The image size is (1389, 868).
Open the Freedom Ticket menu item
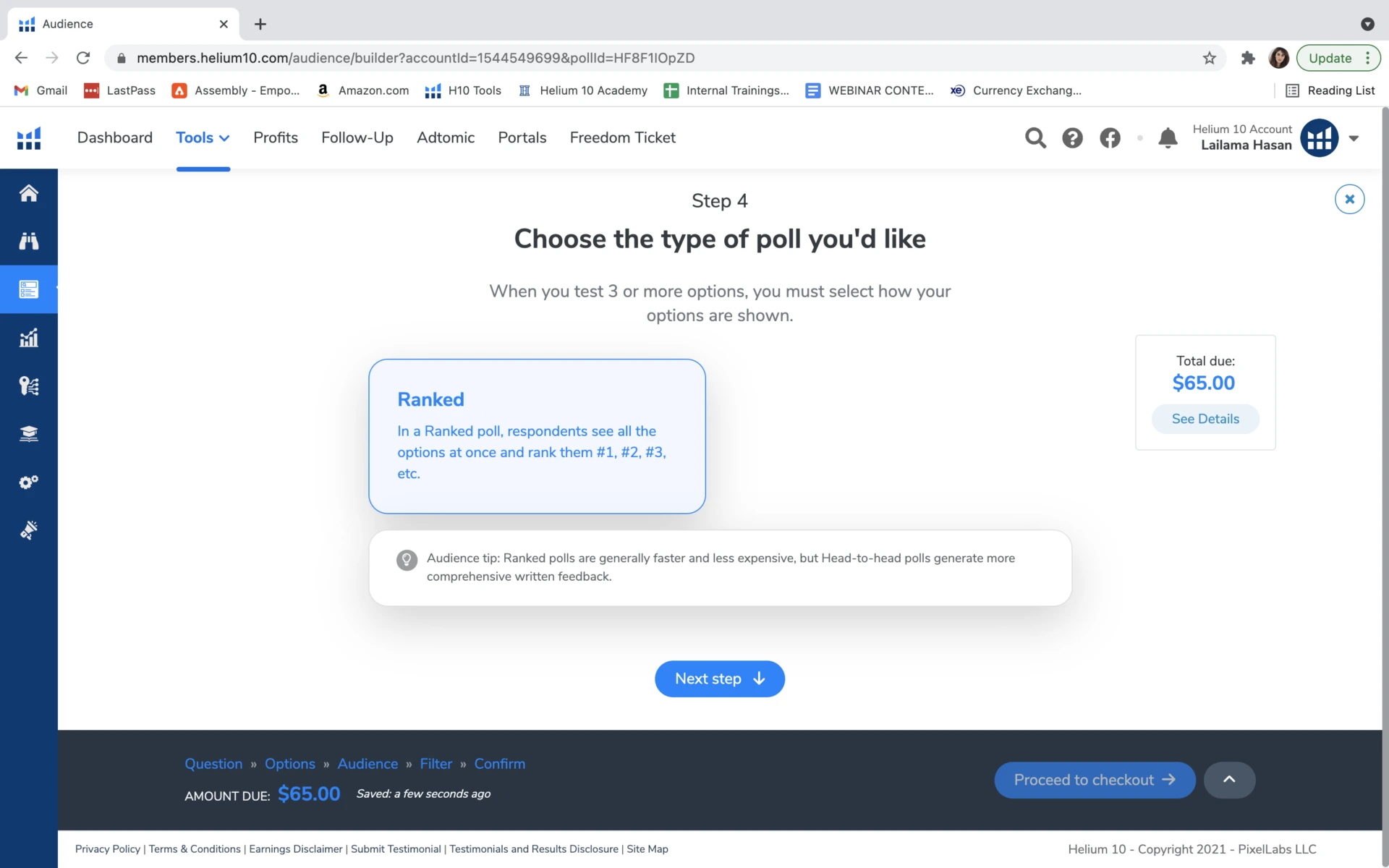click(622, 137)
